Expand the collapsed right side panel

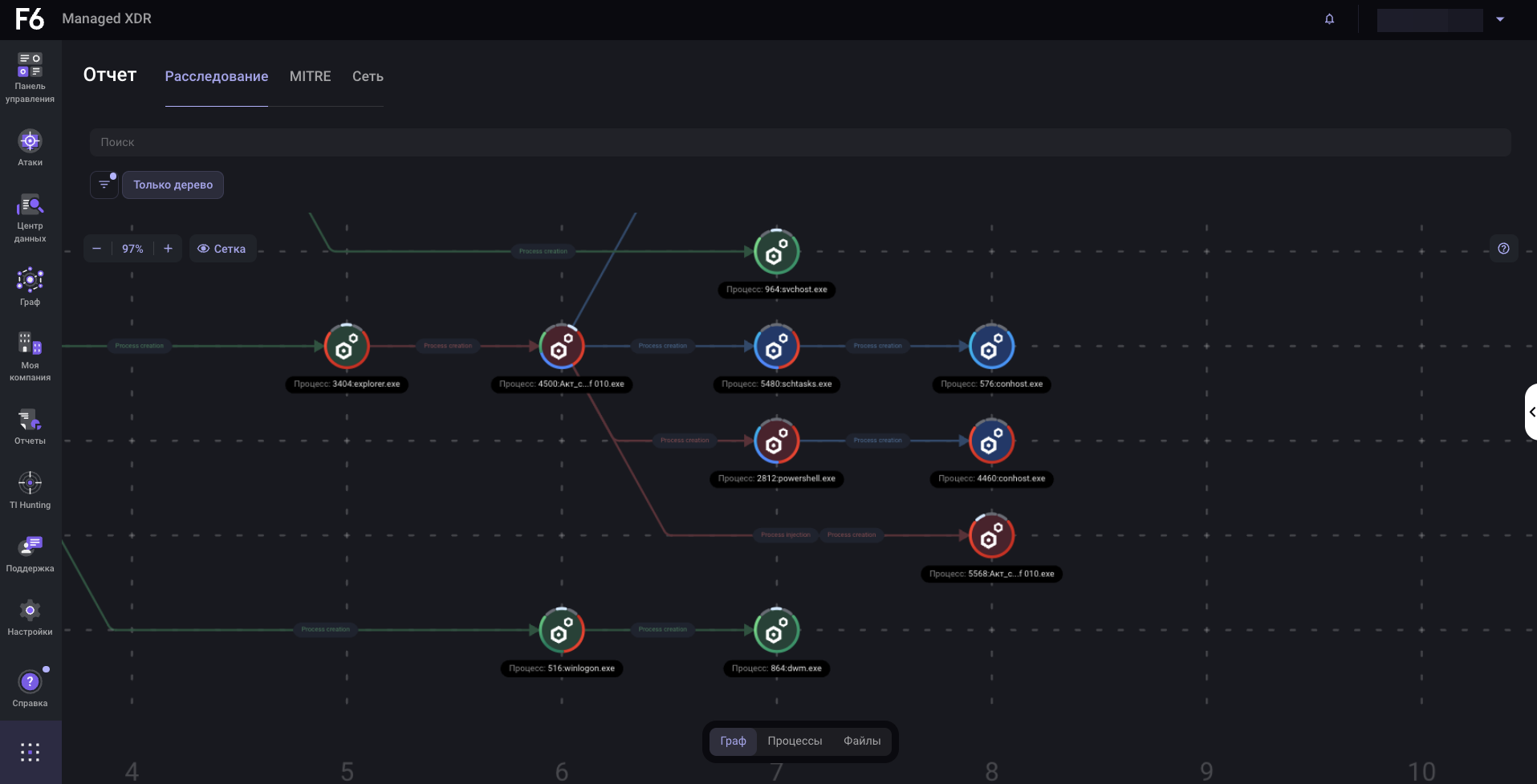1531,412
